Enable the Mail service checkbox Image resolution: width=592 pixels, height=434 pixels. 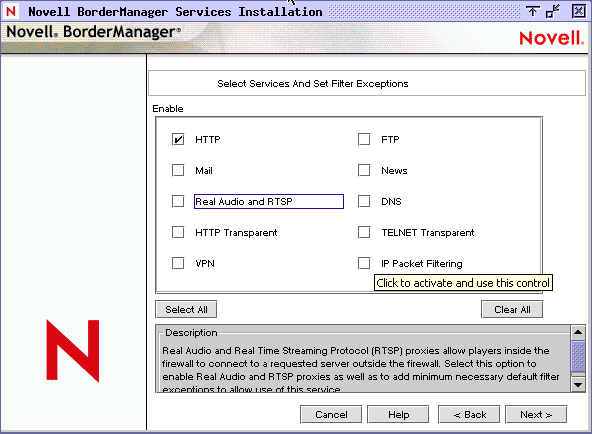click(x=178, y=170)
